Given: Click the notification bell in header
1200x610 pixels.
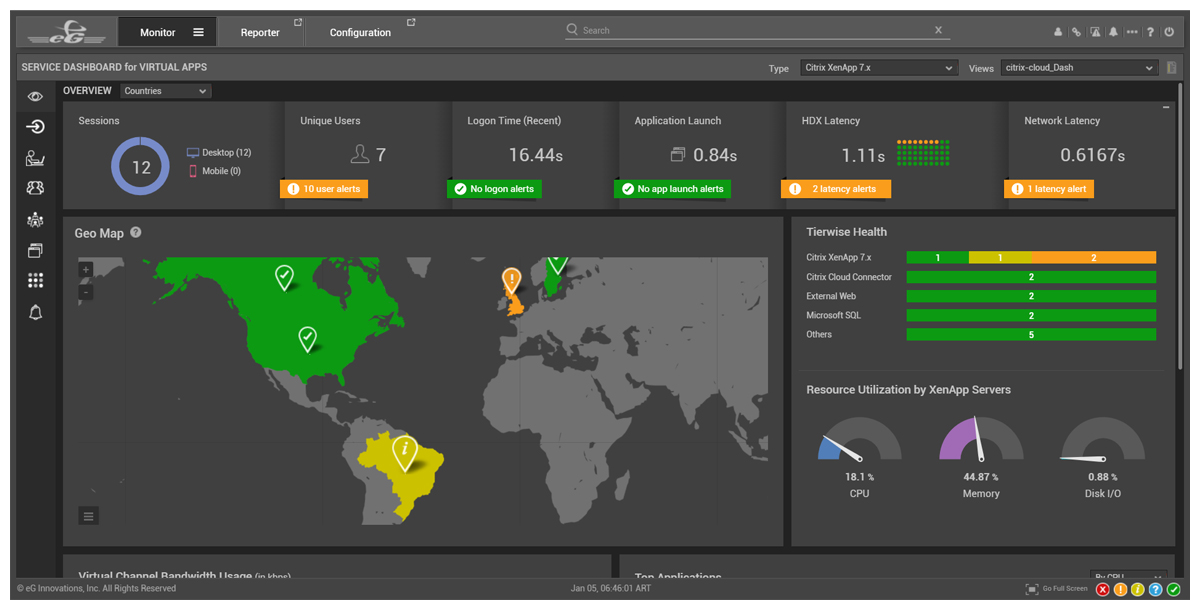Looking at the screenshot, I should [x=1113, y=32].
